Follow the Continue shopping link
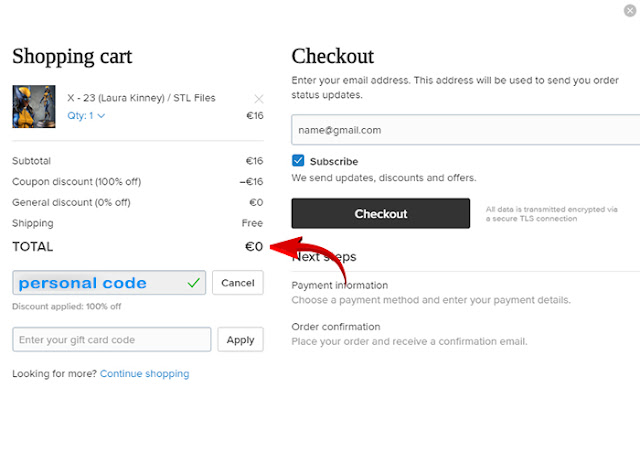The image size is (640, 452). click(x=144, y=374)
